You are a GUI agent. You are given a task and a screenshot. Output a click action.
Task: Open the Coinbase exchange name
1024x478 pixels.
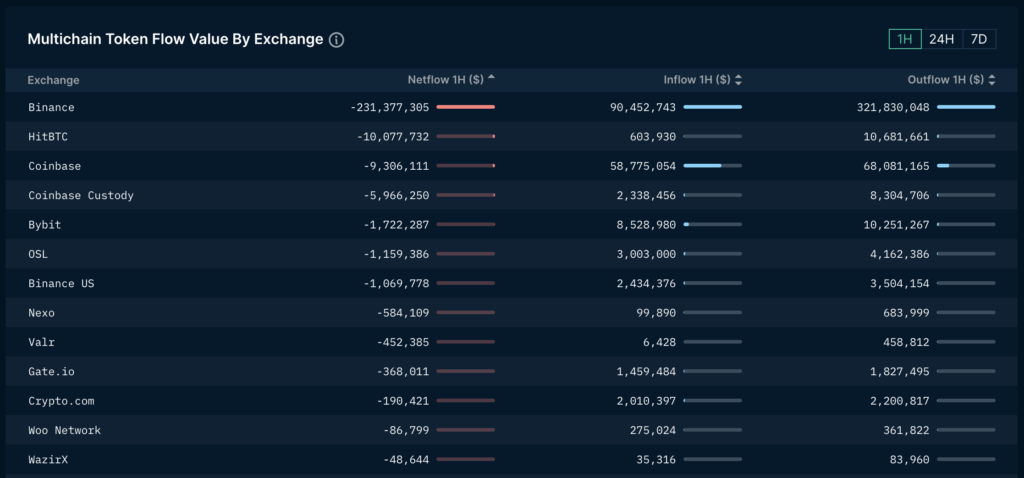55,166
